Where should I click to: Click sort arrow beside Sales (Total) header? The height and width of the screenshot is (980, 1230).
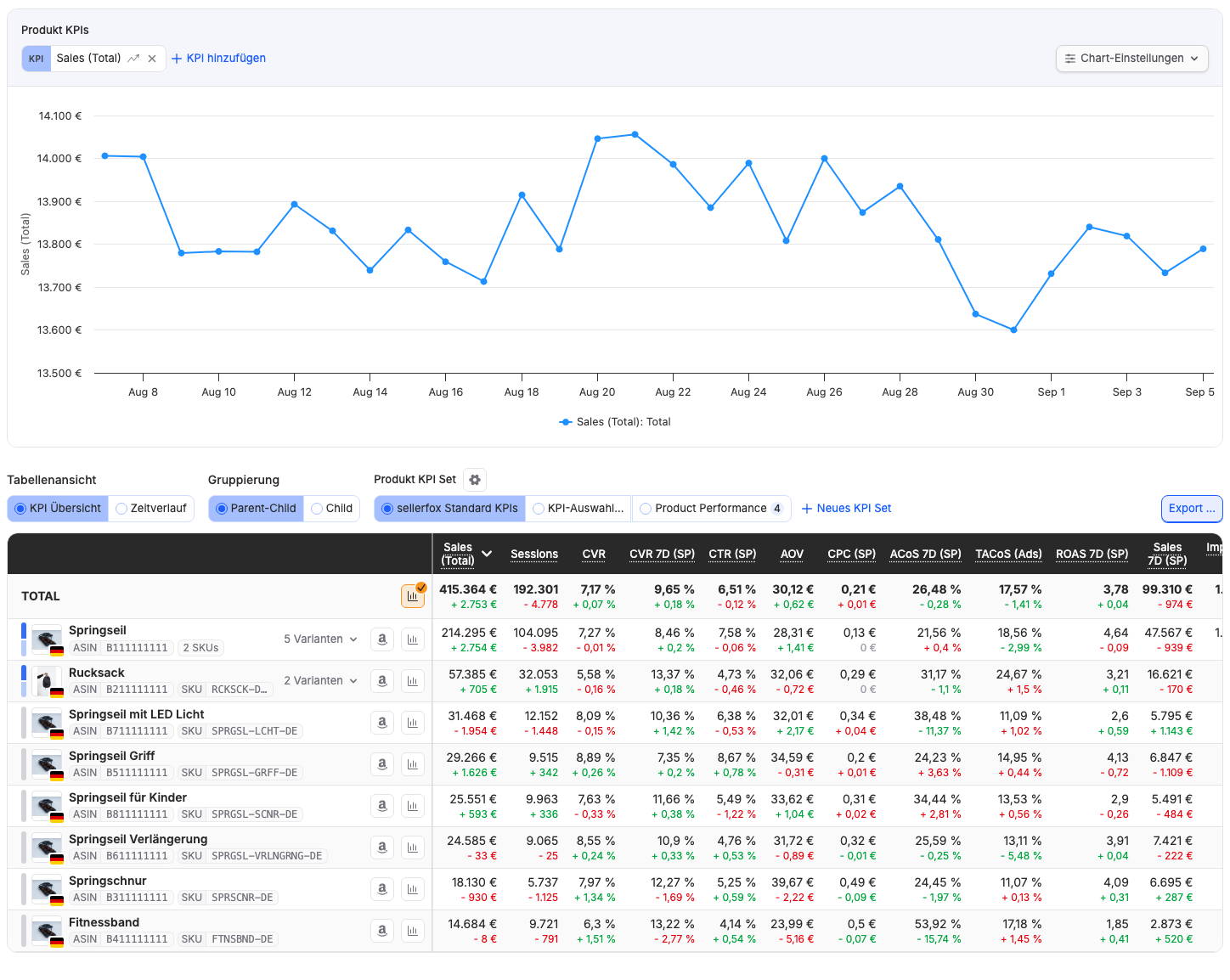pyautogui.click(x=487, y=554)
